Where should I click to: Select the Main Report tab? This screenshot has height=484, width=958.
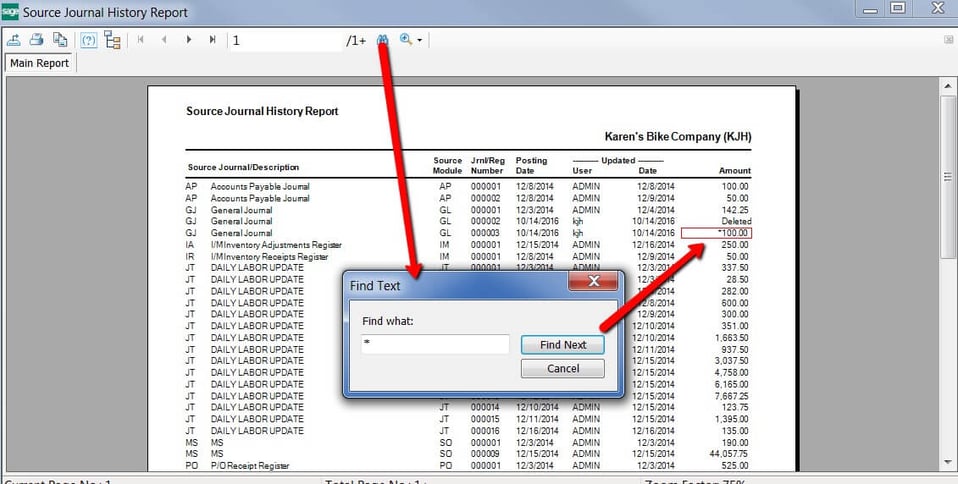pos(40,63)
